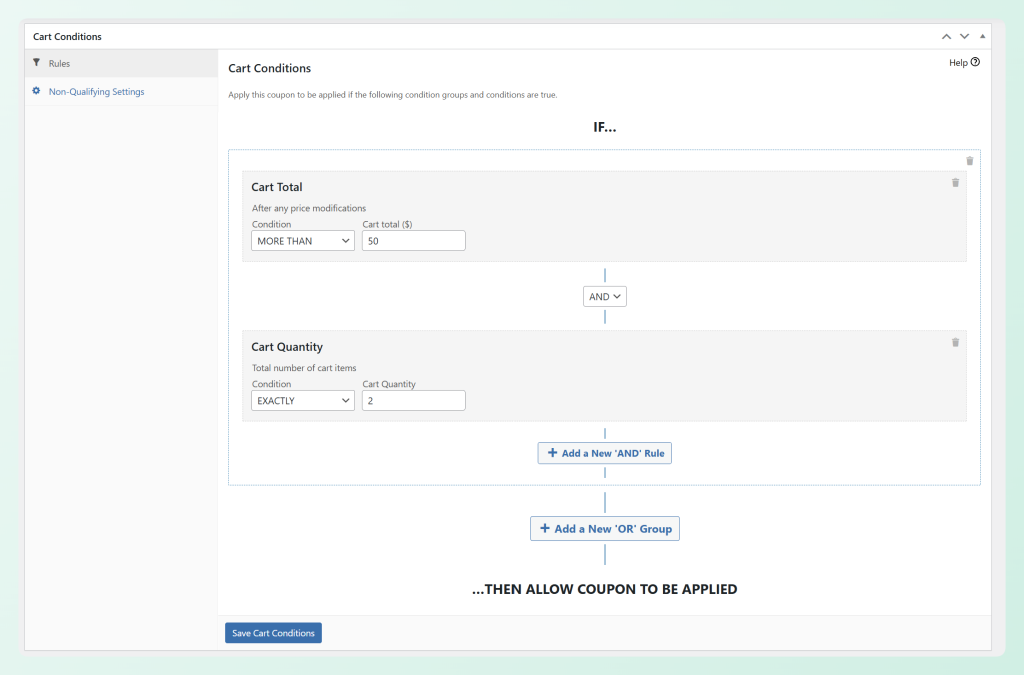
Task: Open the AND operator dropdown between conditions
Action: (604, 296)
